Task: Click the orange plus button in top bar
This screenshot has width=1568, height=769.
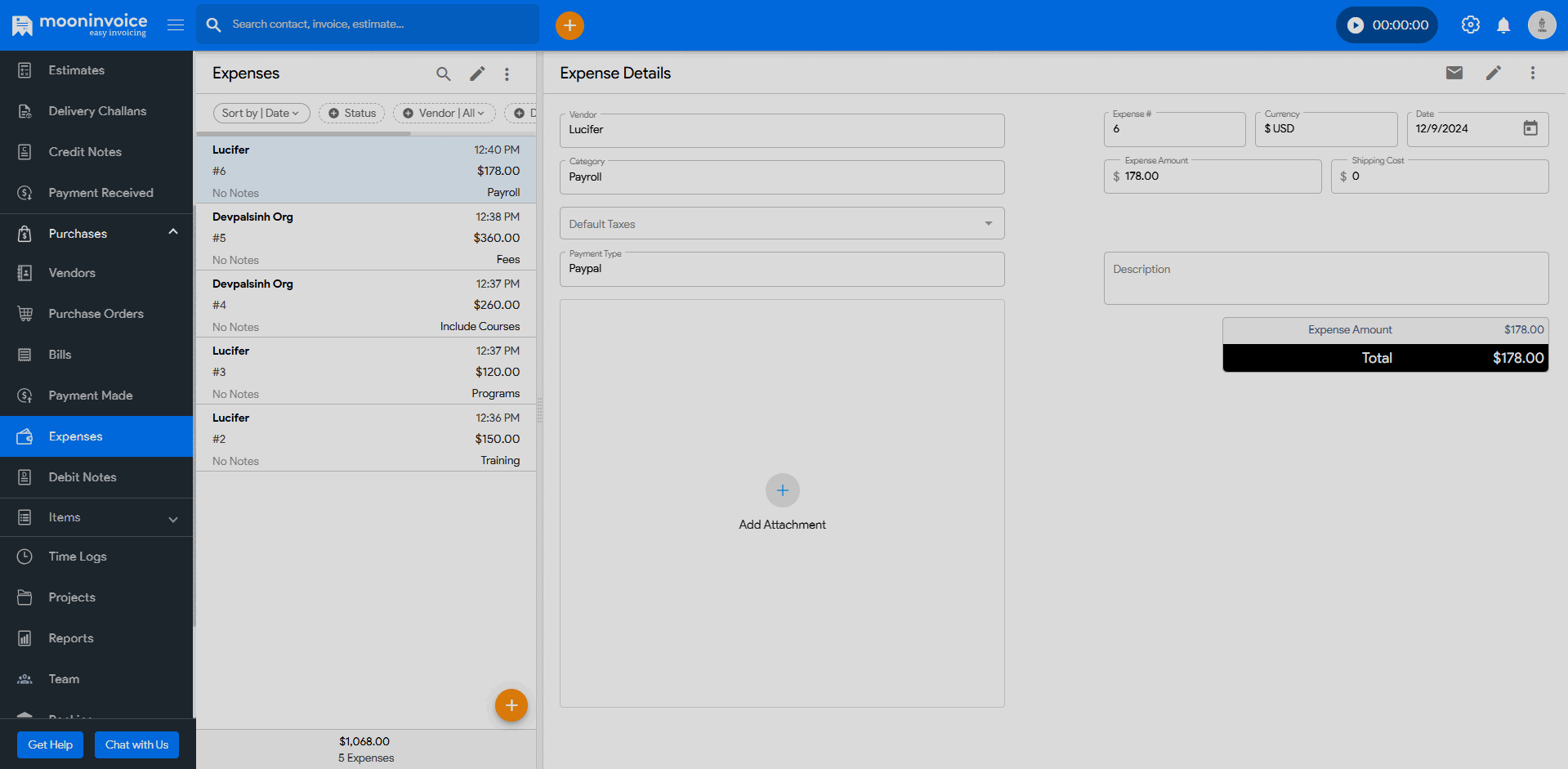Action: 570,25
